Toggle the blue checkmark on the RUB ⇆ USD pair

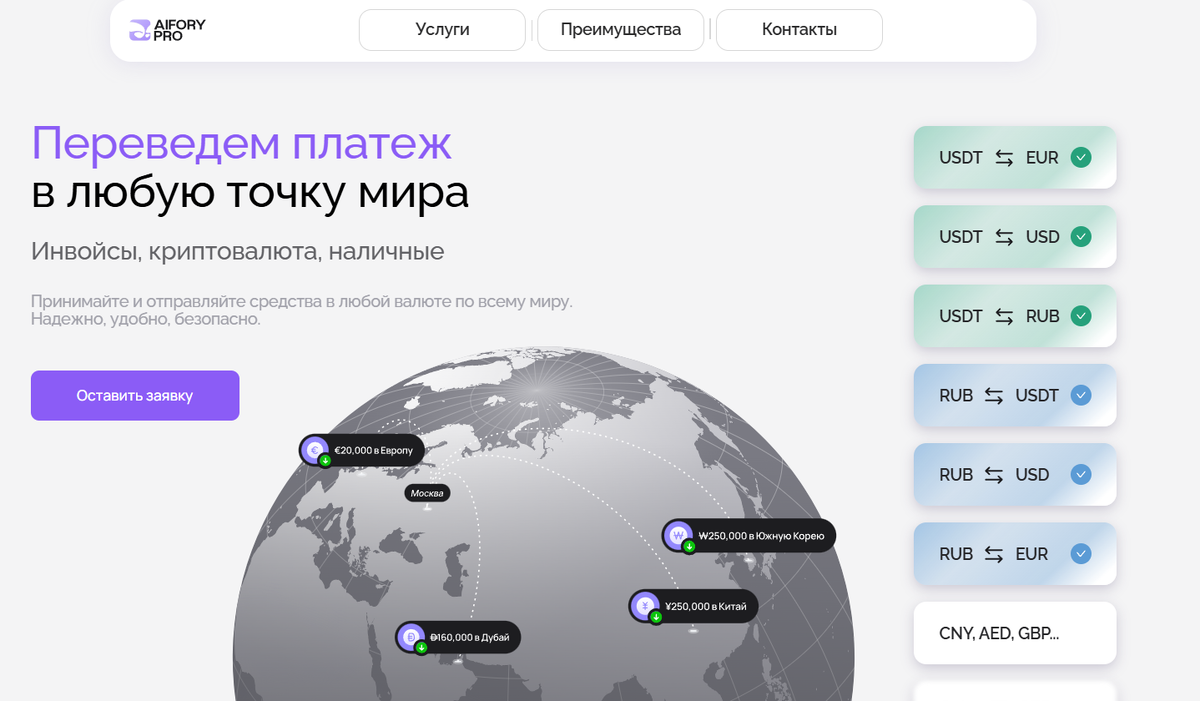(1080, 474)
